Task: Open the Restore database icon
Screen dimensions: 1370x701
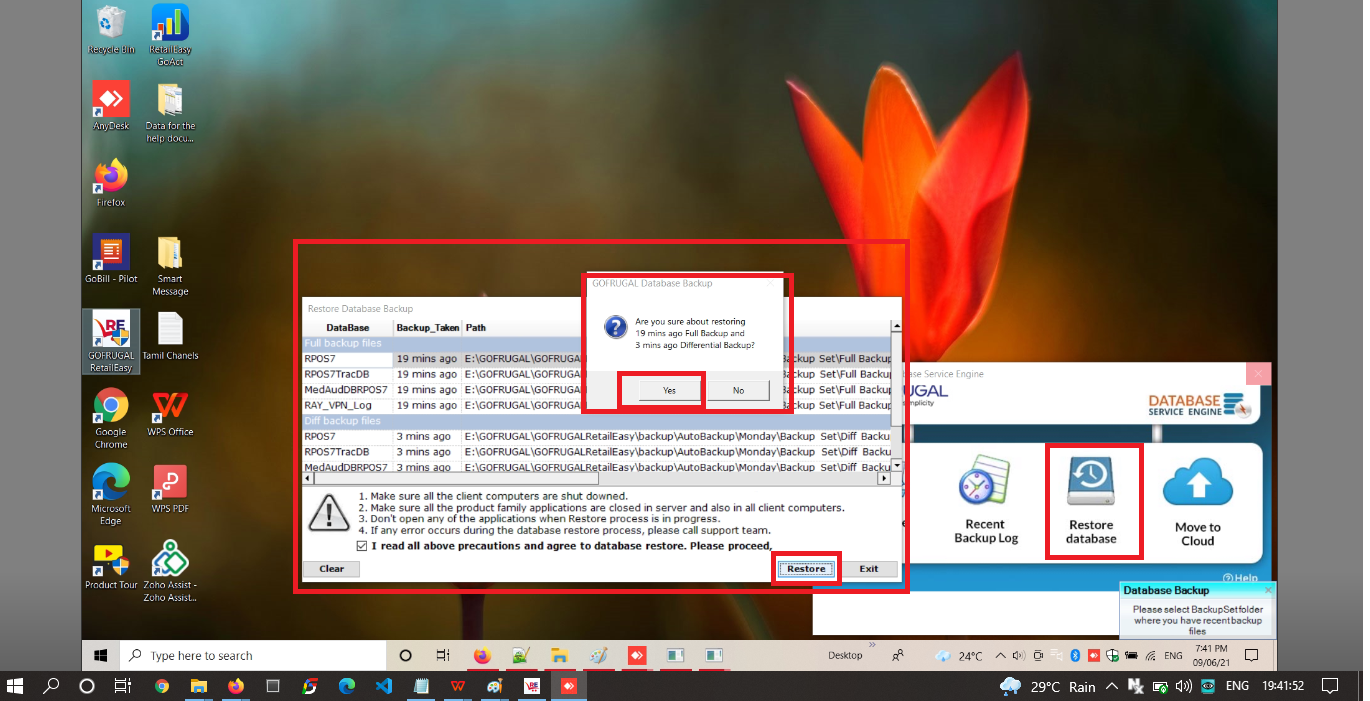Action: pos(1091,502)
